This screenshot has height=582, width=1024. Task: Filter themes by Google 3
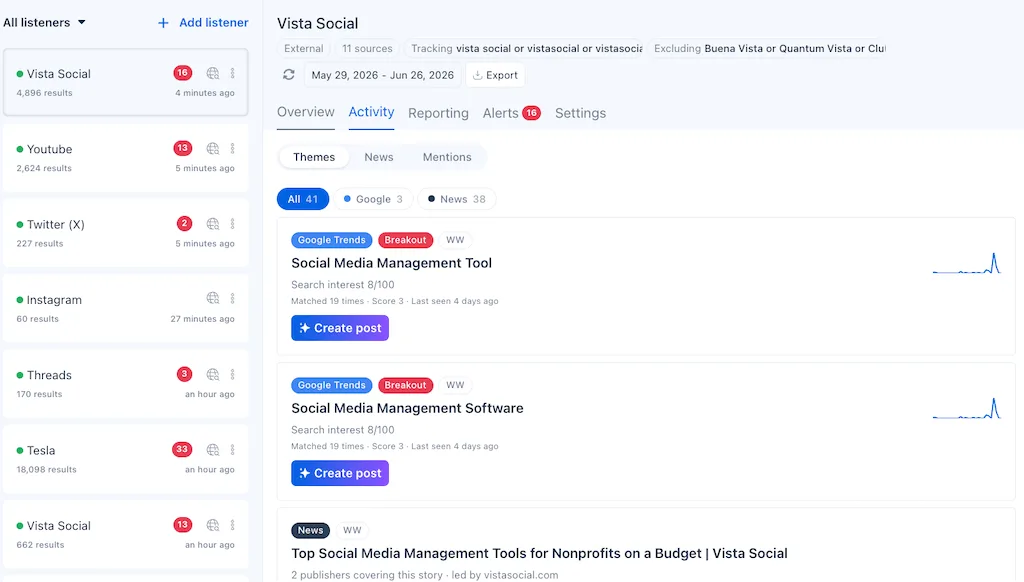pos(374,199)
